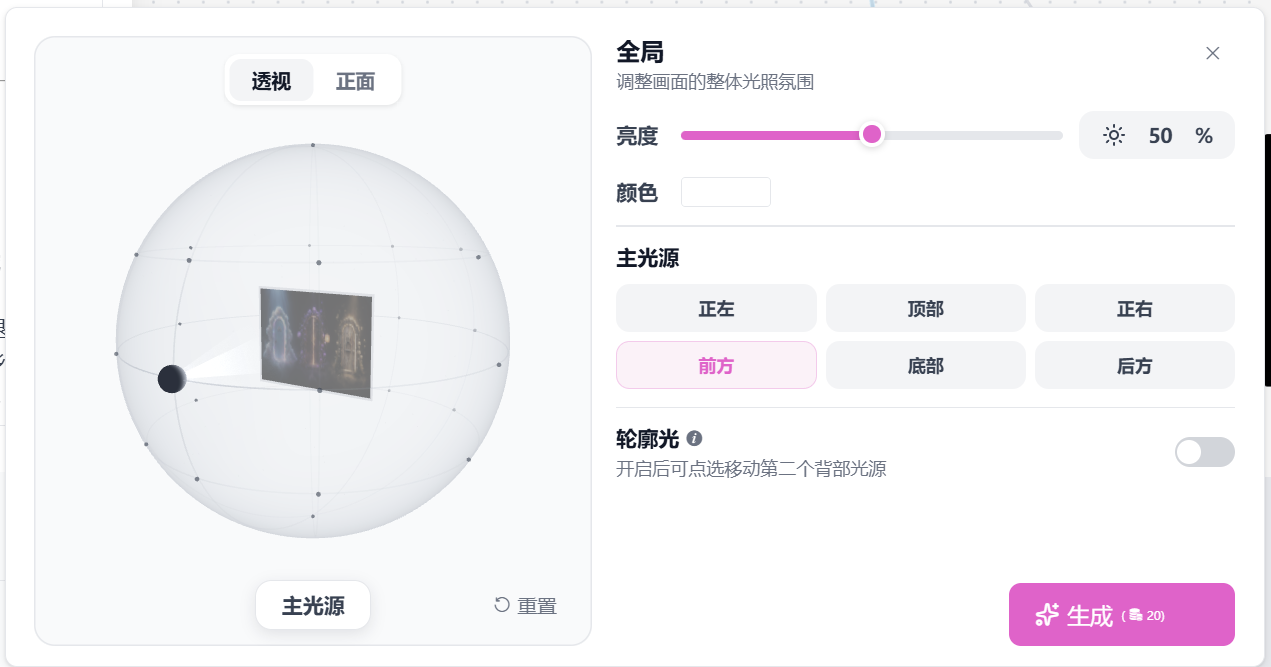Click the coin cost icon showing 20

(1135, 616)
